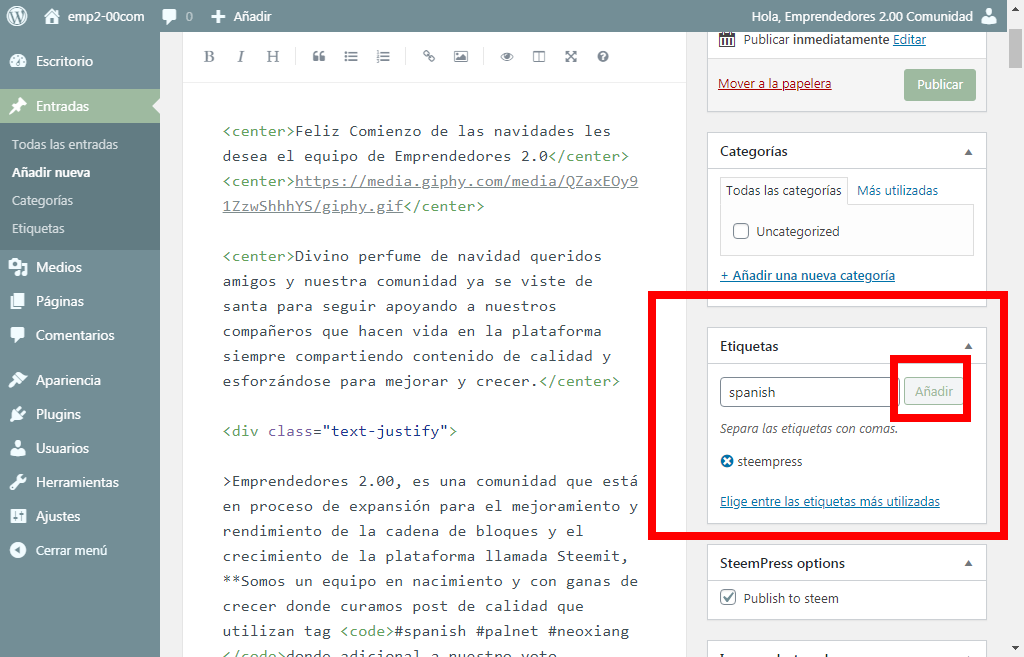
Task: Check the Uncategorized checkbox
Action: [x=741, y=231]
